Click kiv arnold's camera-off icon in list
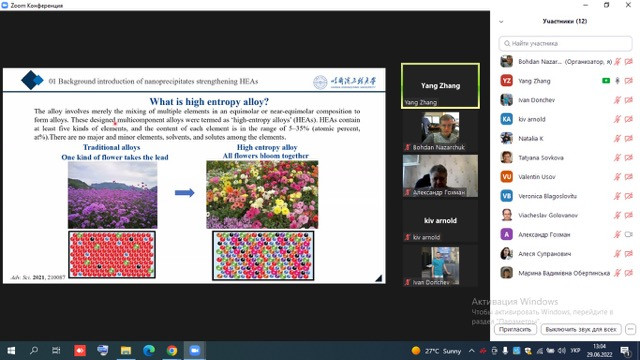Viewport: 640px width, 360px height. 629,119
